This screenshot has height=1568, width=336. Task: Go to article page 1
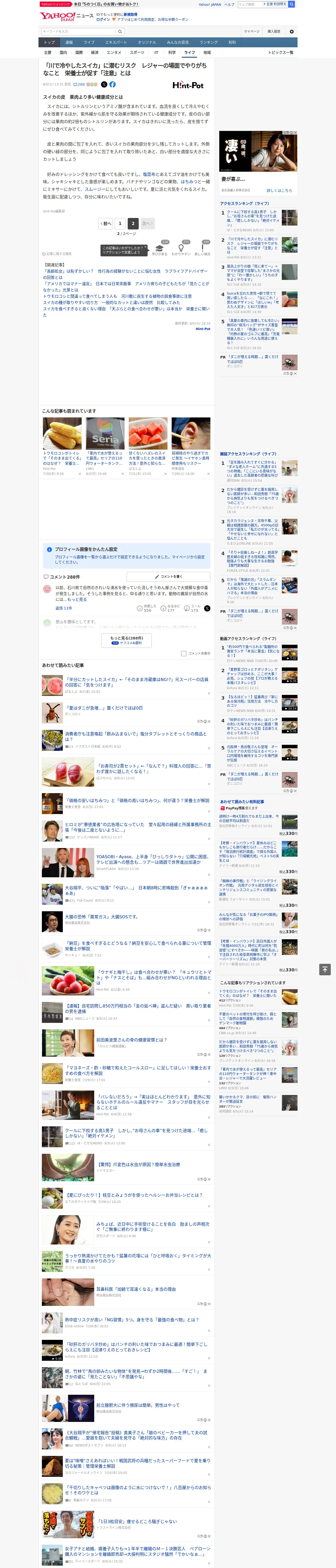tap(120, 223)
